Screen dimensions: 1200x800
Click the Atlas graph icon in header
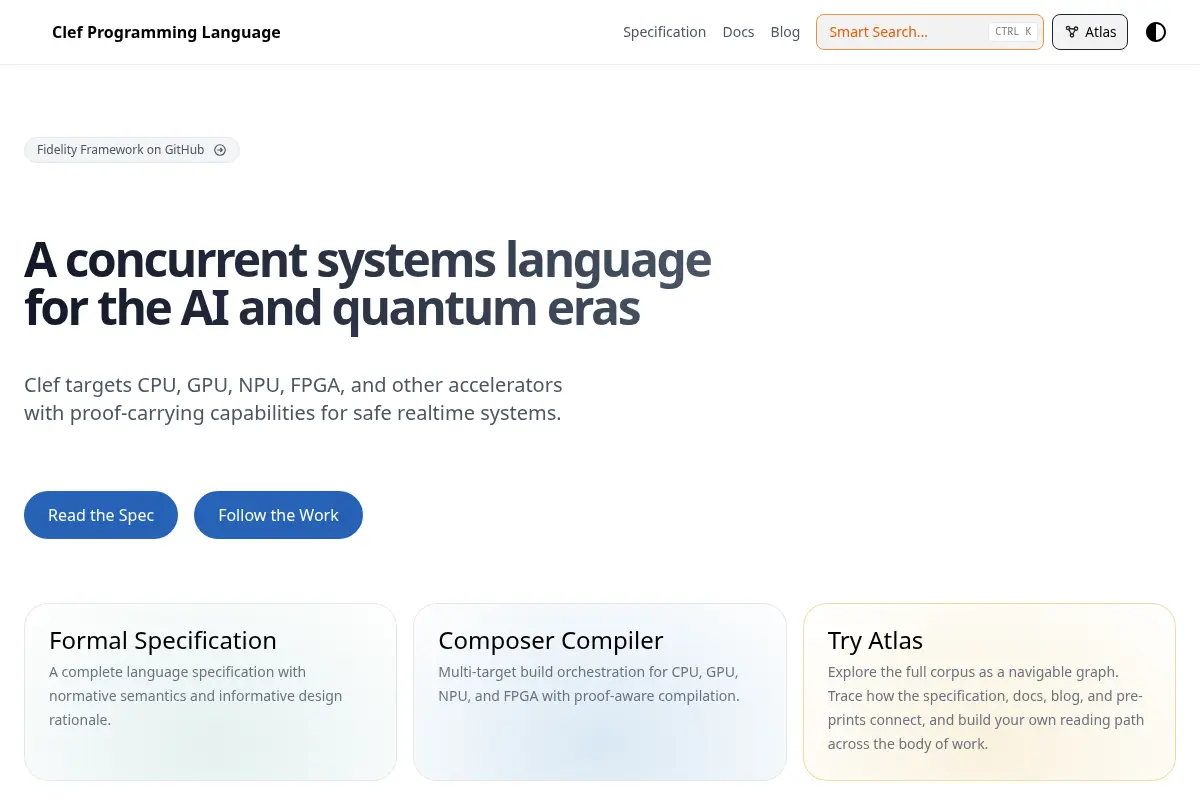[1072, 32]
